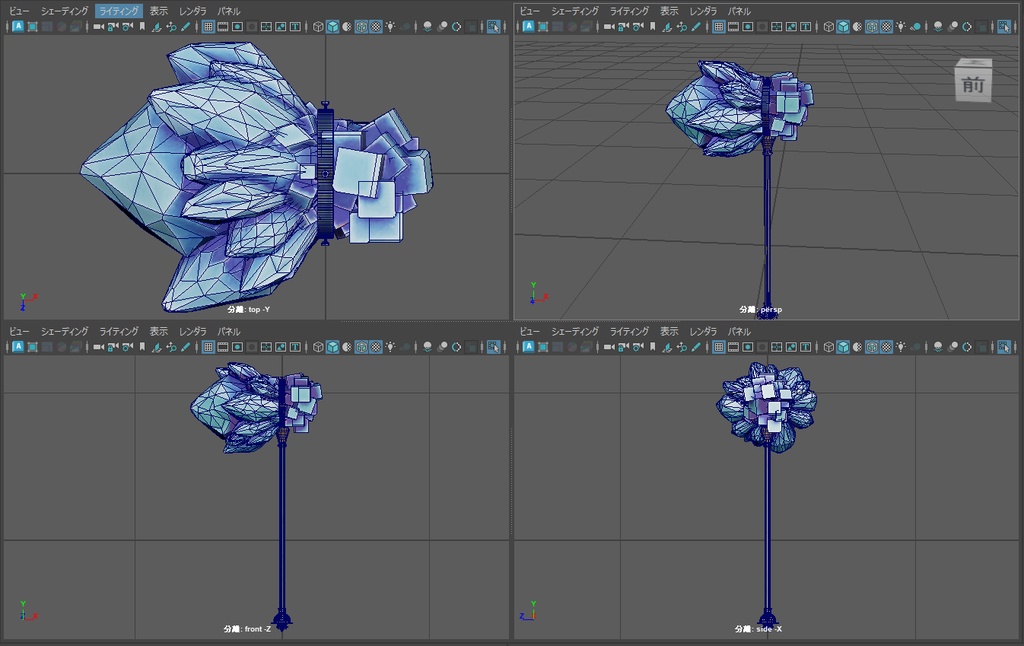Click the camera bookmarks icon
Viewport: 1024px width, 646px height.
(141, 28)
